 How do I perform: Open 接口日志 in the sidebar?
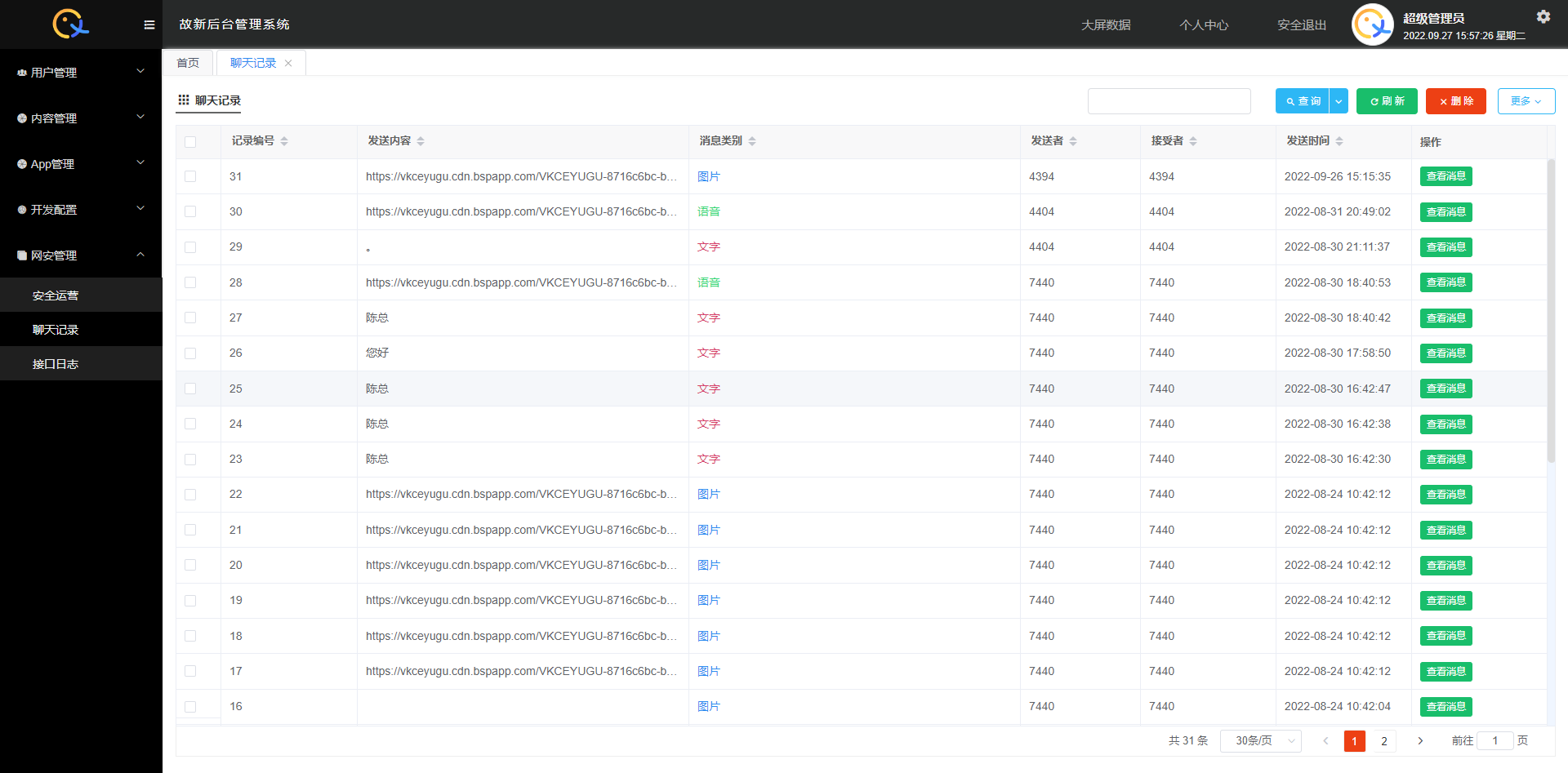56,364
